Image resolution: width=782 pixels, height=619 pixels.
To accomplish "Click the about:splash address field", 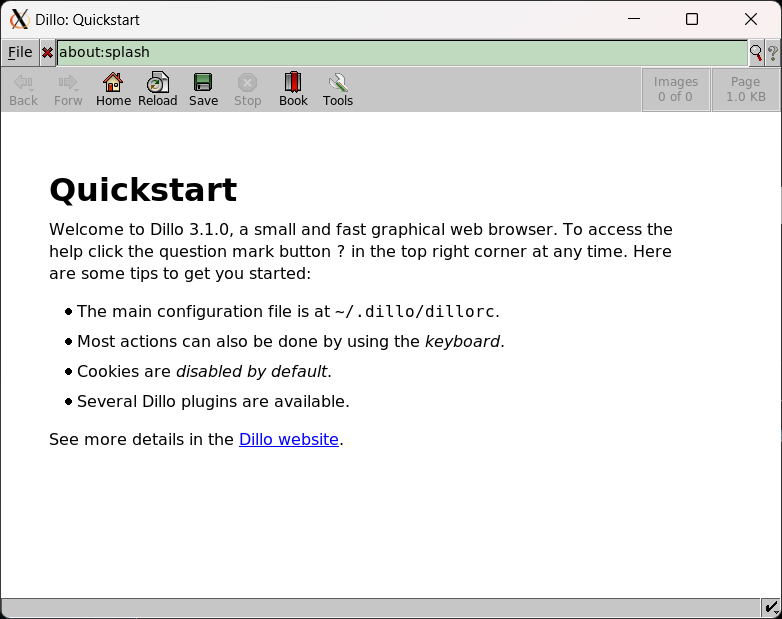I will (402, 52).
